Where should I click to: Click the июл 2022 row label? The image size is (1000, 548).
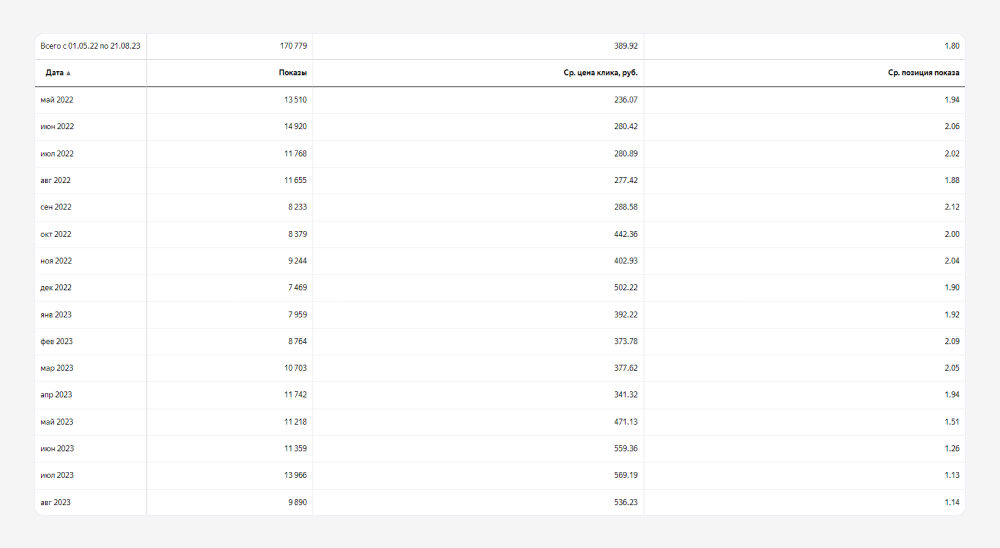click(x=57, y=154)
